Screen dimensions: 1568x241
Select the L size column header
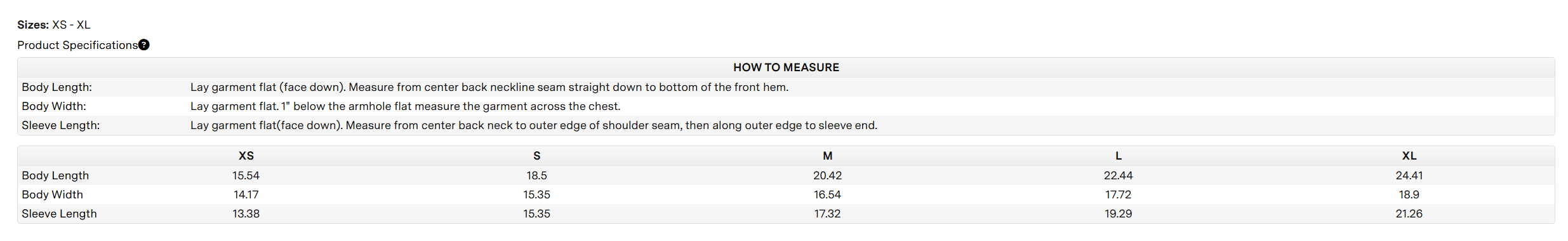click(x=1119, y=156)
